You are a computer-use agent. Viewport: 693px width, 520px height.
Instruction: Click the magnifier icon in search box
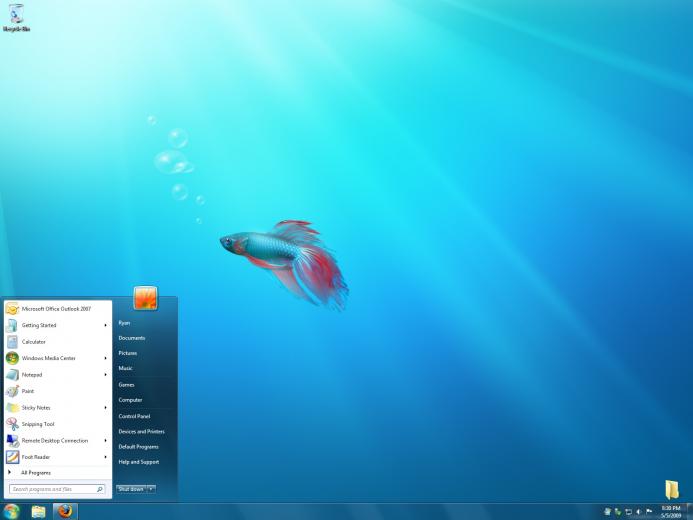[x=100, y=489]
